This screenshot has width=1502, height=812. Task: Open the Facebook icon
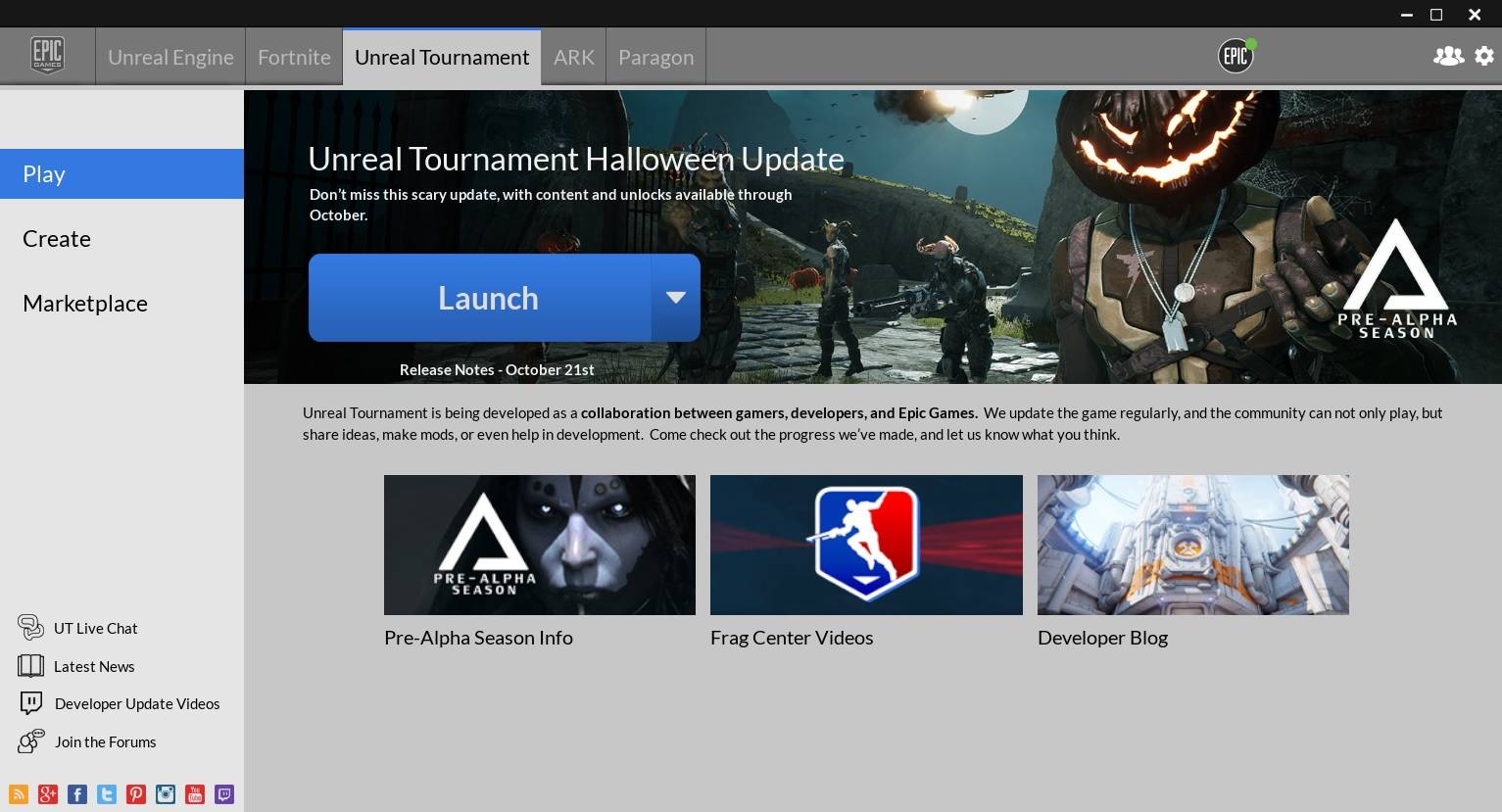[77, 793]
